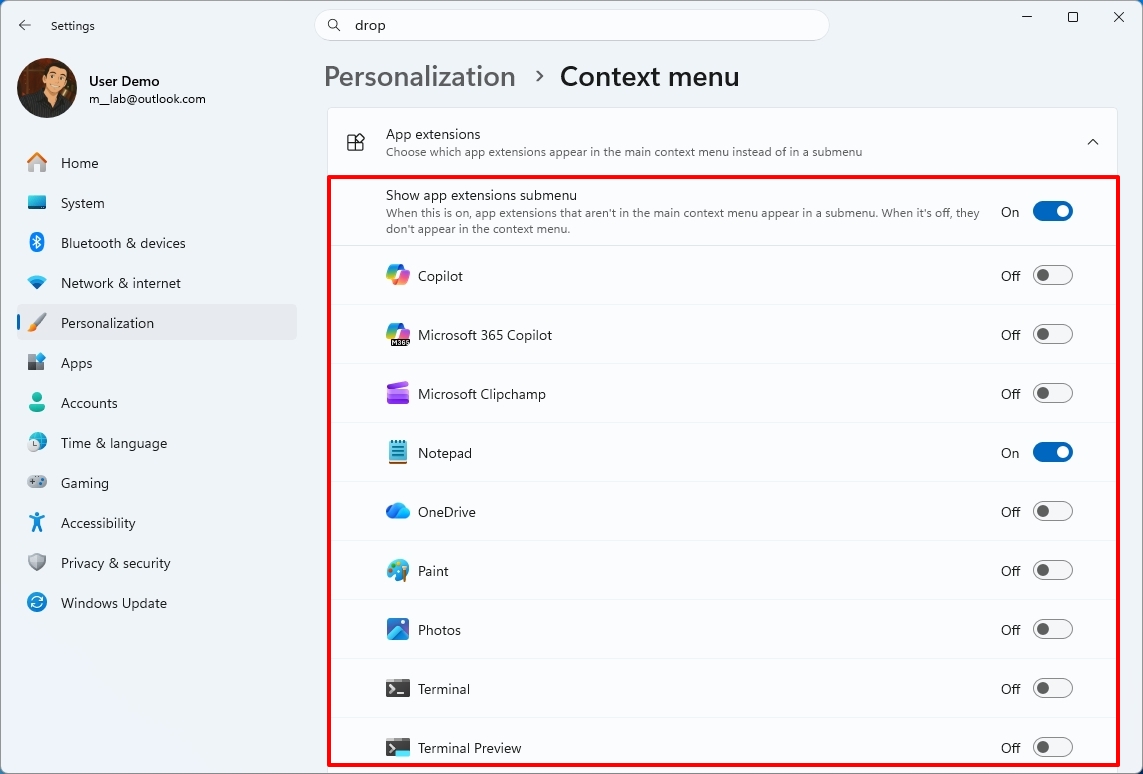Click the Gaming controller icon
The height and width of the screenshot is (774, 1143).
[x=36, y=482]
